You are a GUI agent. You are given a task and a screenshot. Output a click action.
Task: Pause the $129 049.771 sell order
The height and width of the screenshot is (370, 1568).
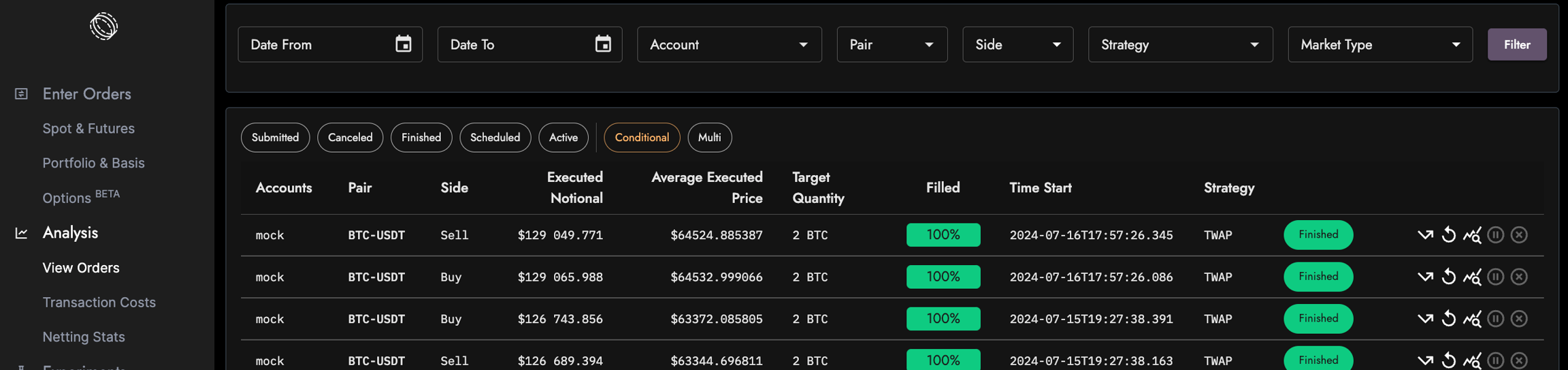coord(1495,235)
